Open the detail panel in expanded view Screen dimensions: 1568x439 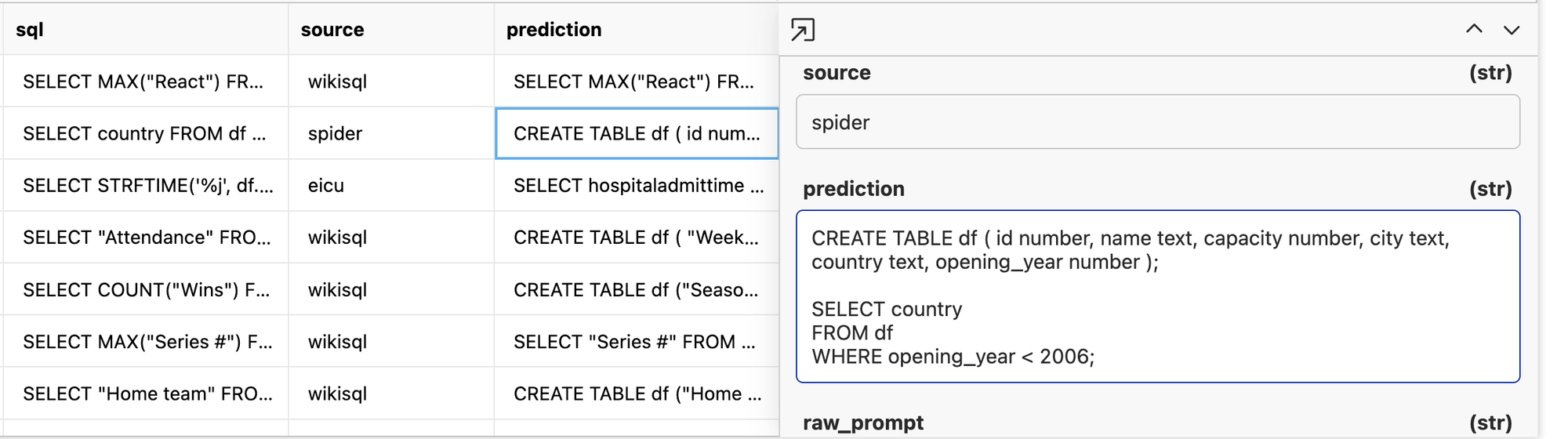[802, 30]
